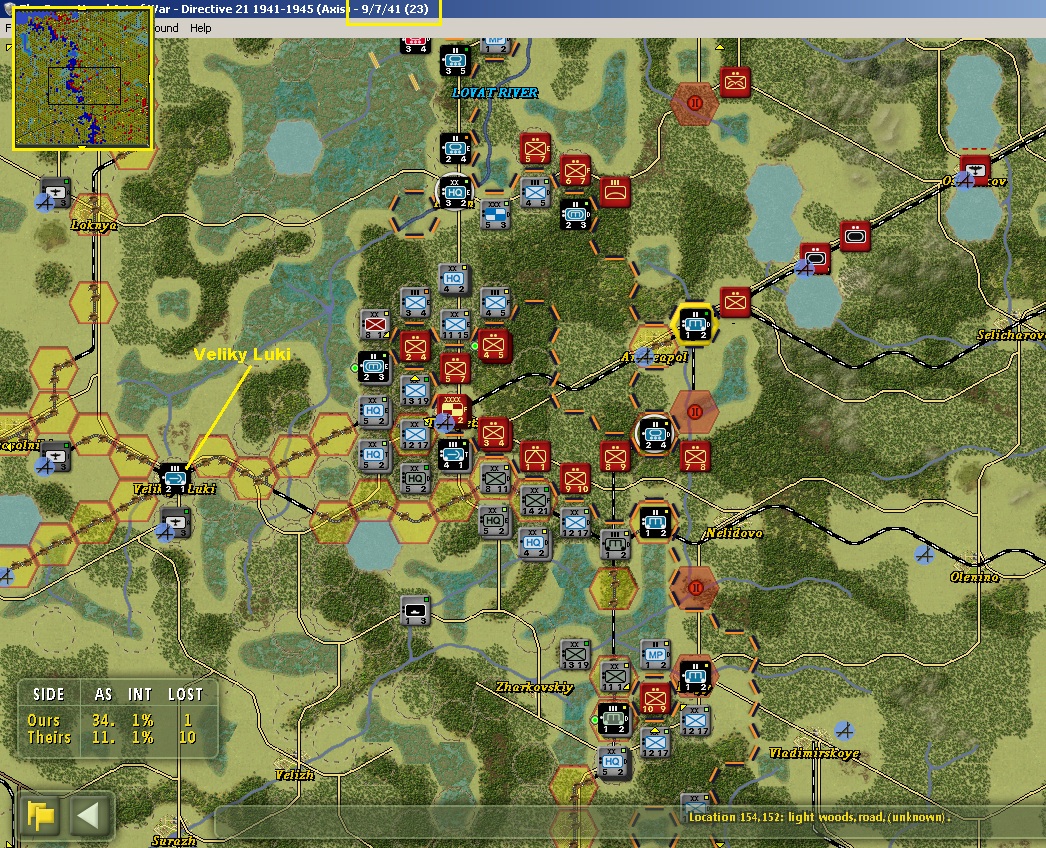Screen dimensions: 1046x848
Task: Select the black HQ unit with white ring
Action: [x=455, y=192]
